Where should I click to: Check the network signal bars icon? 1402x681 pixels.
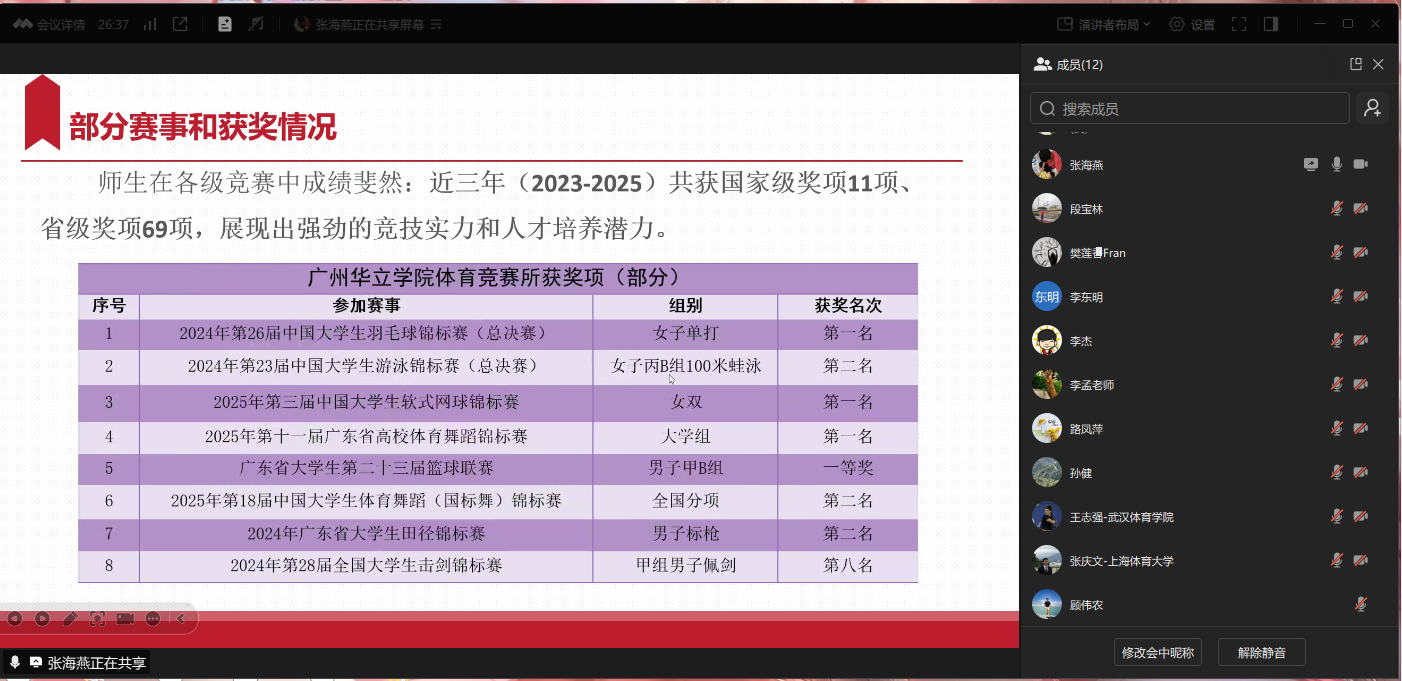pos(150,24)
